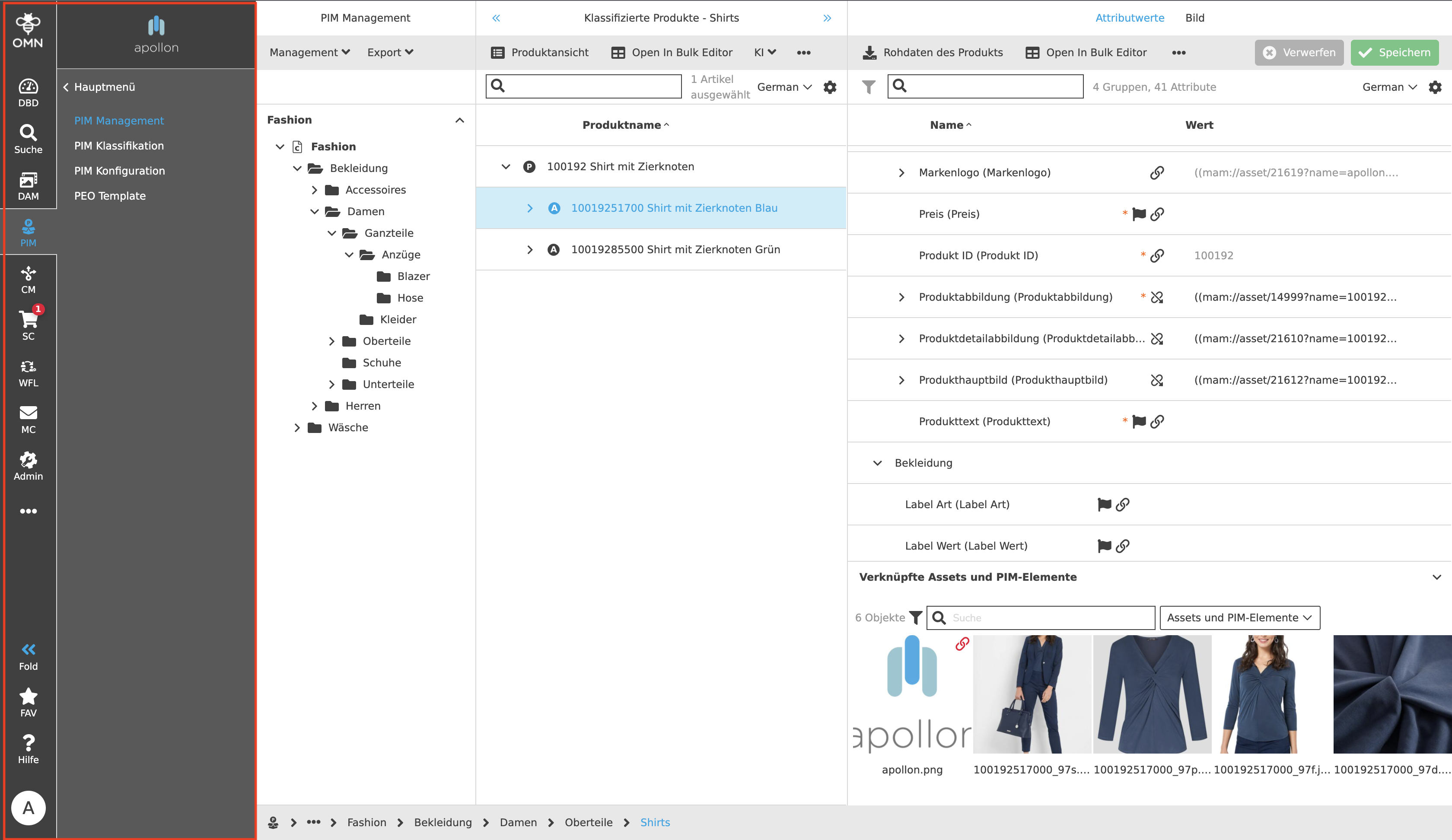Click the filter funnel in attributes panel
This screenshot has height=840, width=1452.
[868, 87]
